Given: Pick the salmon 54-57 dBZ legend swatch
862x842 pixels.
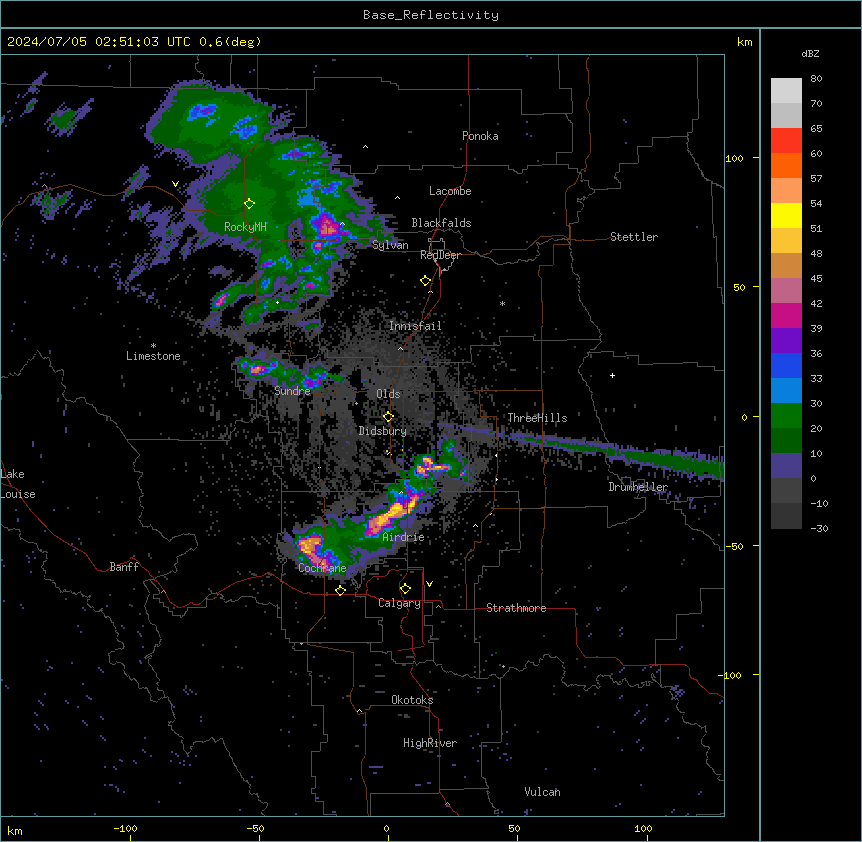Looking at the screenshot, I should [786, 191].
